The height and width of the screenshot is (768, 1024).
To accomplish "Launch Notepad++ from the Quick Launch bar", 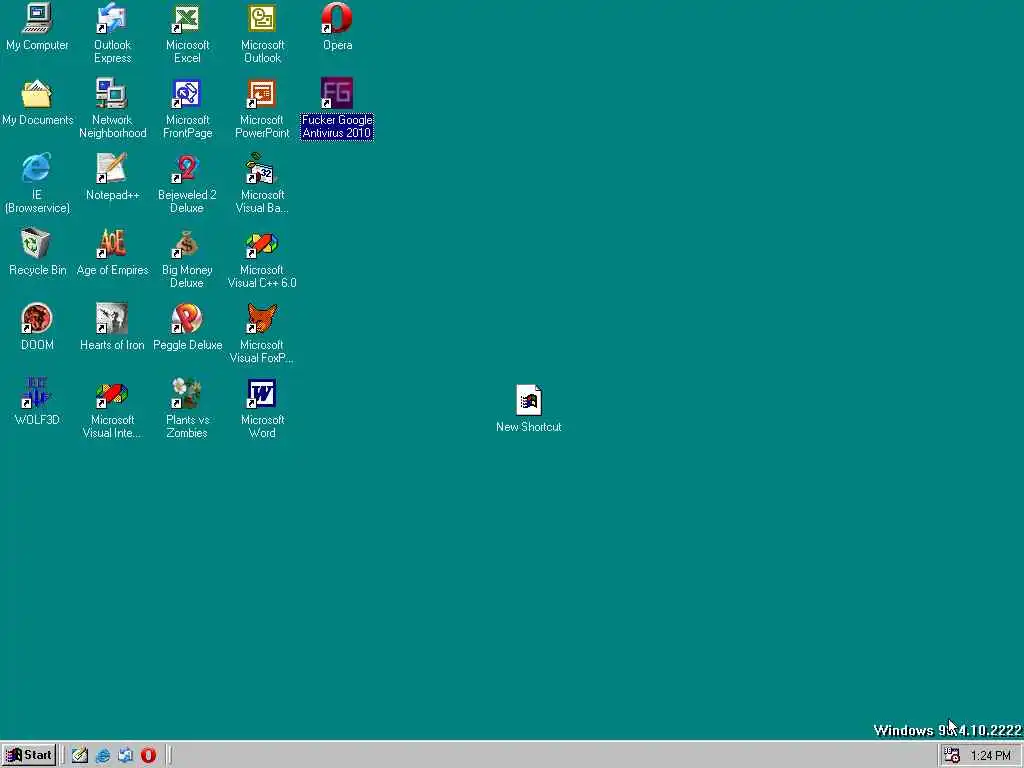I will pos(80,756).
